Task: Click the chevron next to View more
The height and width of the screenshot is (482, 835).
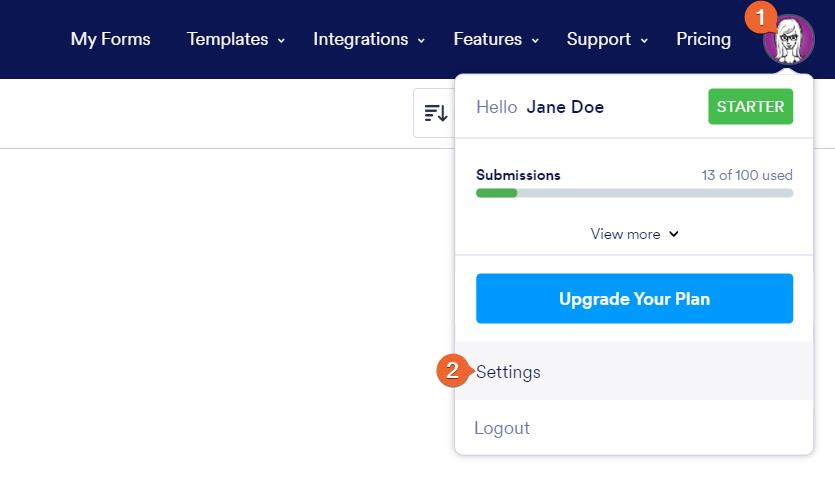Action: point(674,234)
